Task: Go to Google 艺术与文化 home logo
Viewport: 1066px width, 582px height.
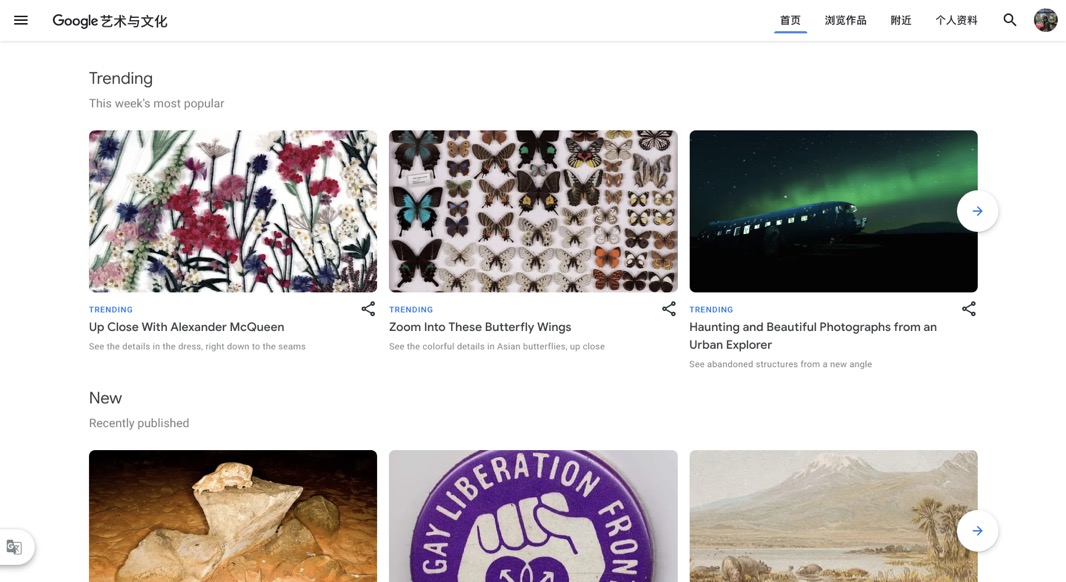Action: [x=109, y=21]
